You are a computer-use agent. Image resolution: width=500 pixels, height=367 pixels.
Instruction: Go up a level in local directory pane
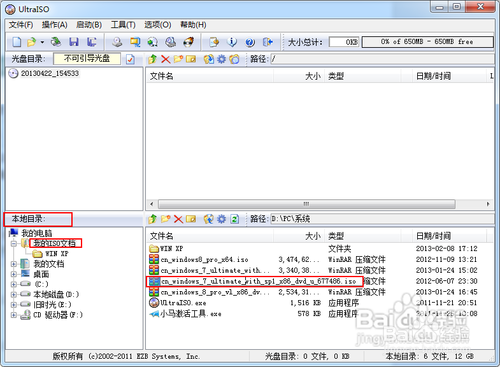[x=152, y=219]
